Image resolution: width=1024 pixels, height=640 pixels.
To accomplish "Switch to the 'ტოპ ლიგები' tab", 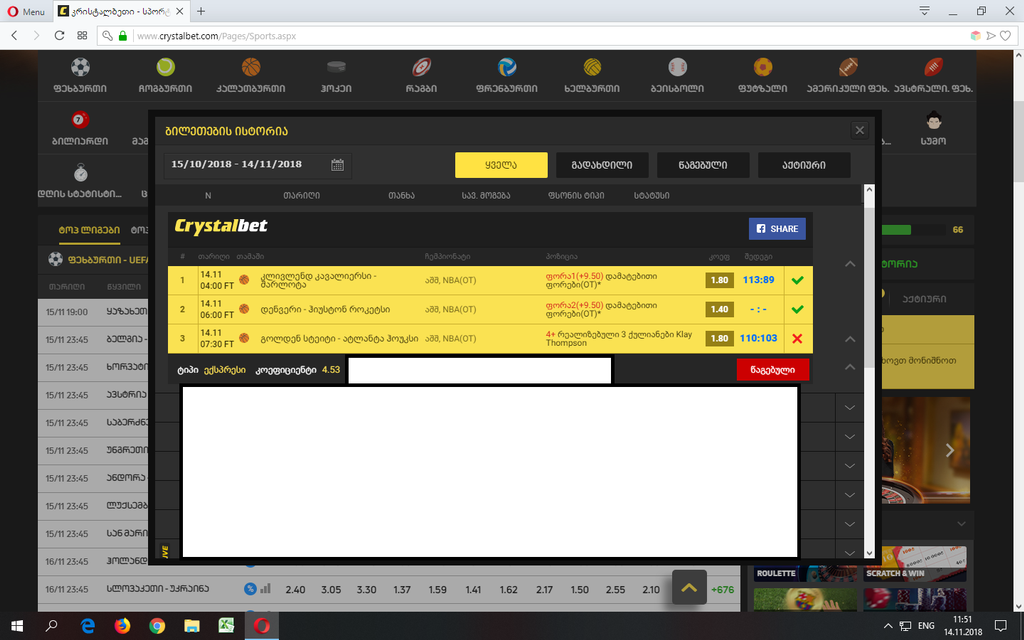I will [89, 230].
